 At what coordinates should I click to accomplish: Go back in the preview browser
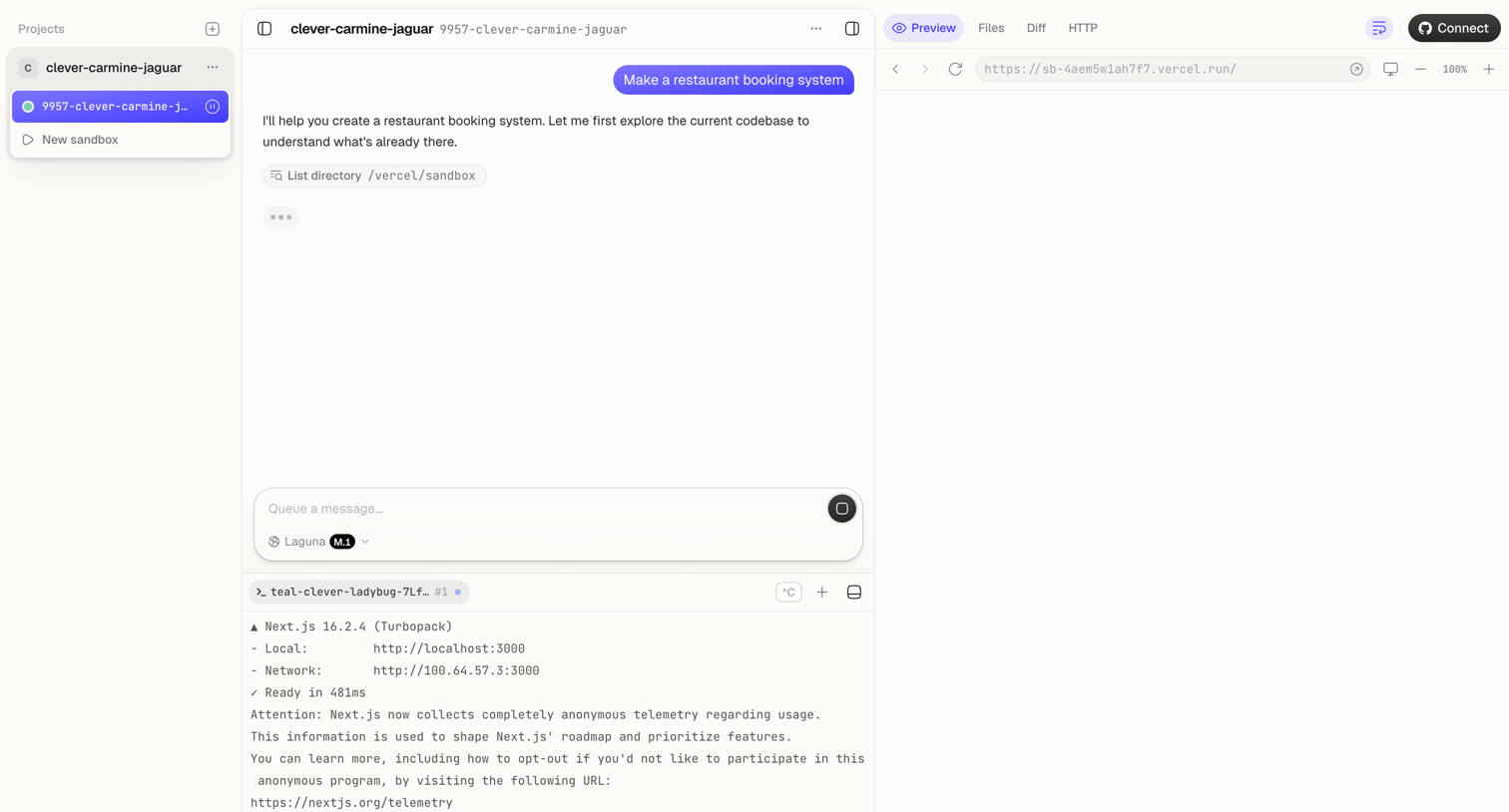pyautogui.click(x=896, y=69)
